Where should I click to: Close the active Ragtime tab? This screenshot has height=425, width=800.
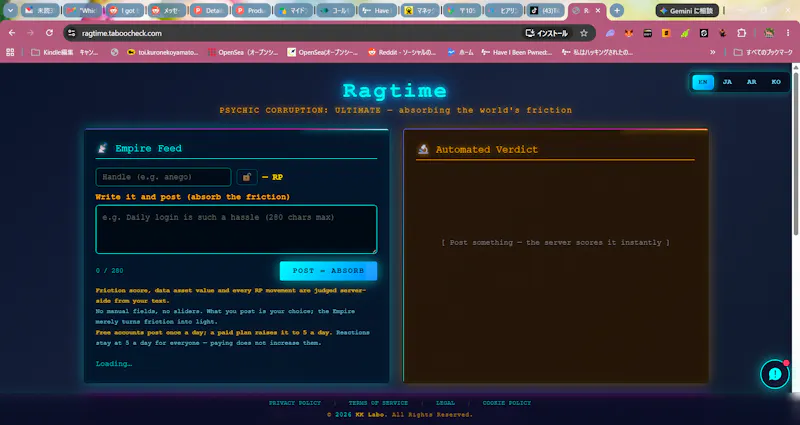598,10
